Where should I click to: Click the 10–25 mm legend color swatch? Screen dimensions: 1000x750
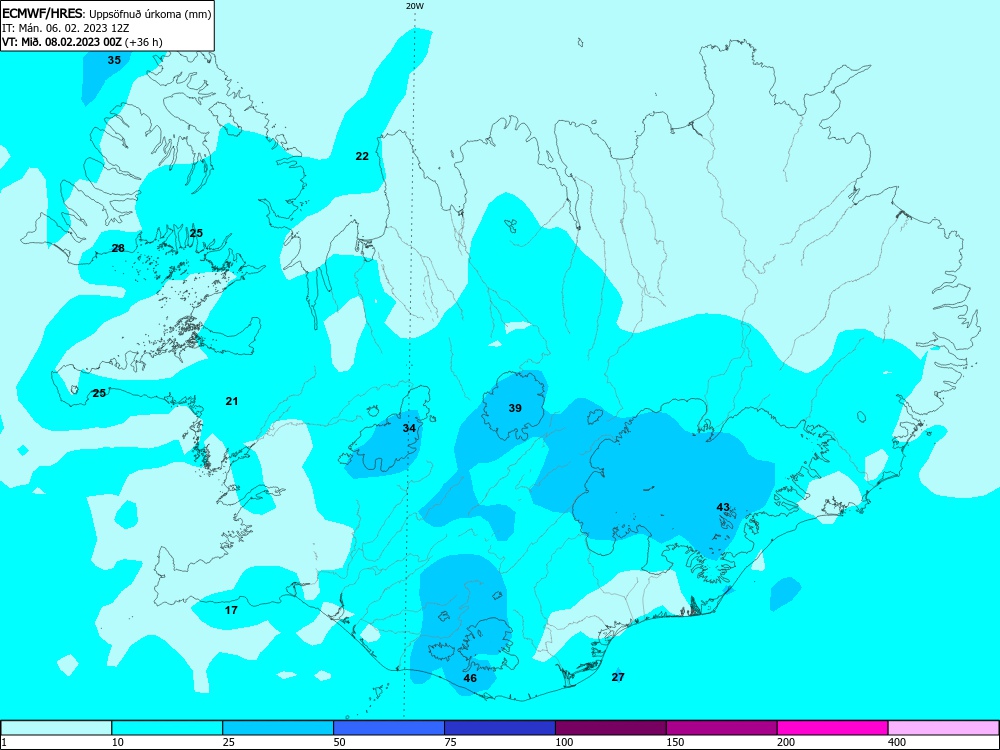[x=167, y=728]
